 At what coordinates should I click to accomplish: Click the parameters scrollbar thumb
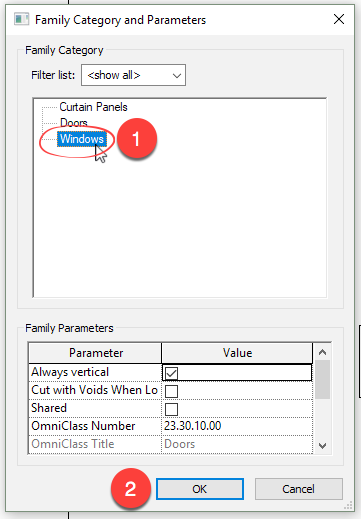pyautogui.click(x=322, y=379)
